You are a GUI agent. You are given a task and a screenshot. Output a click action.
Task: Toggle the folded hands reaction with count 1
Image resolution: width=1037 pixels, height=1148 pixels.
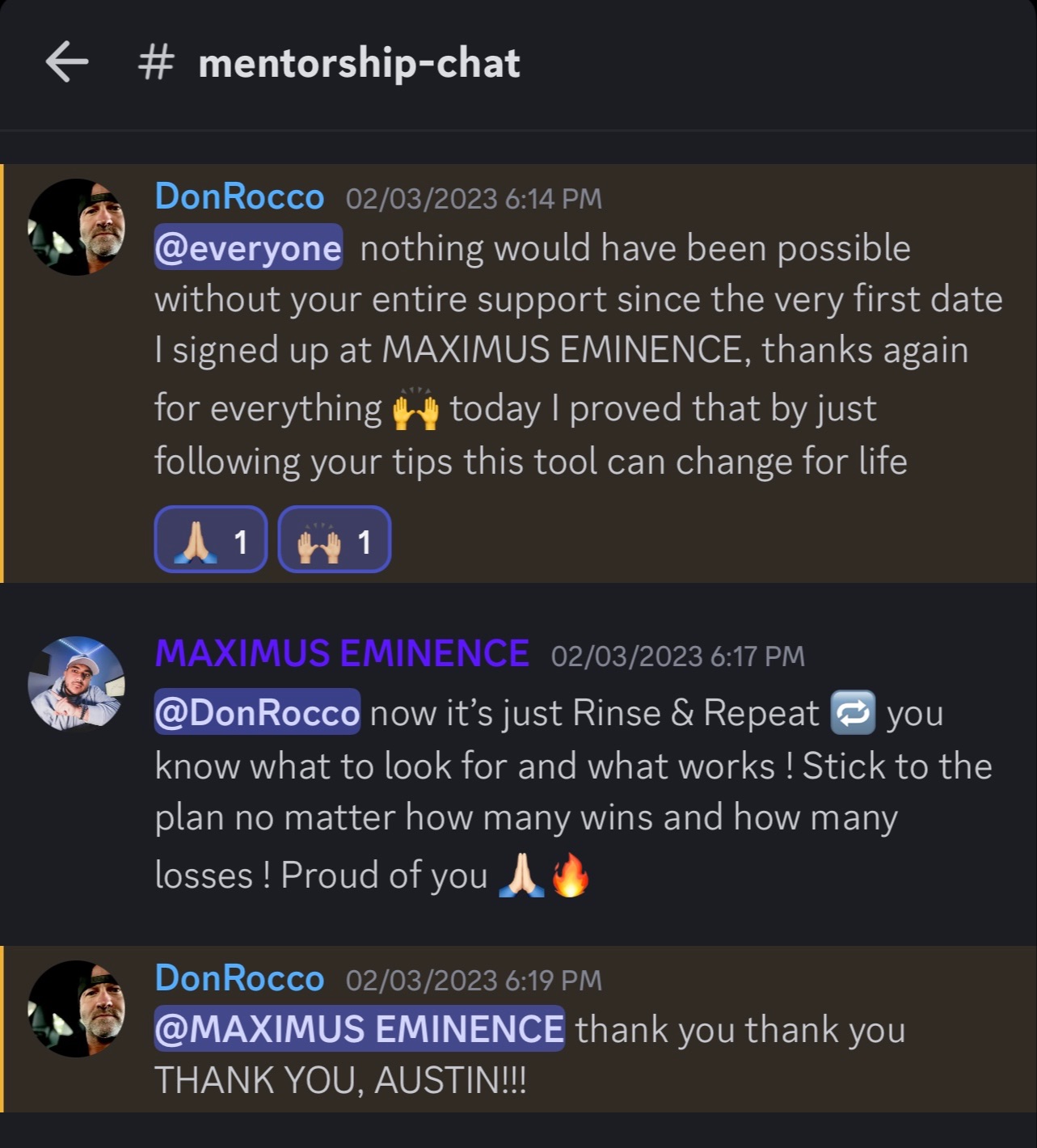coord(211,540)
